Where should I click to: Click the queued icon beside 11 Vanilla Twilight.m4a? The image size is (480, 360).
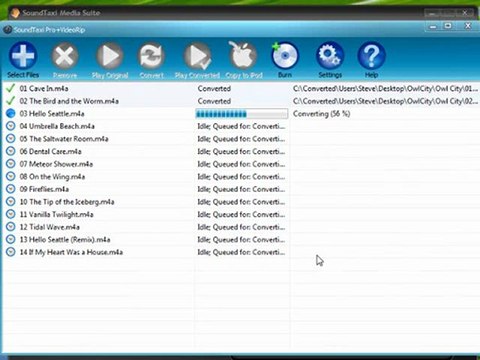11,214
